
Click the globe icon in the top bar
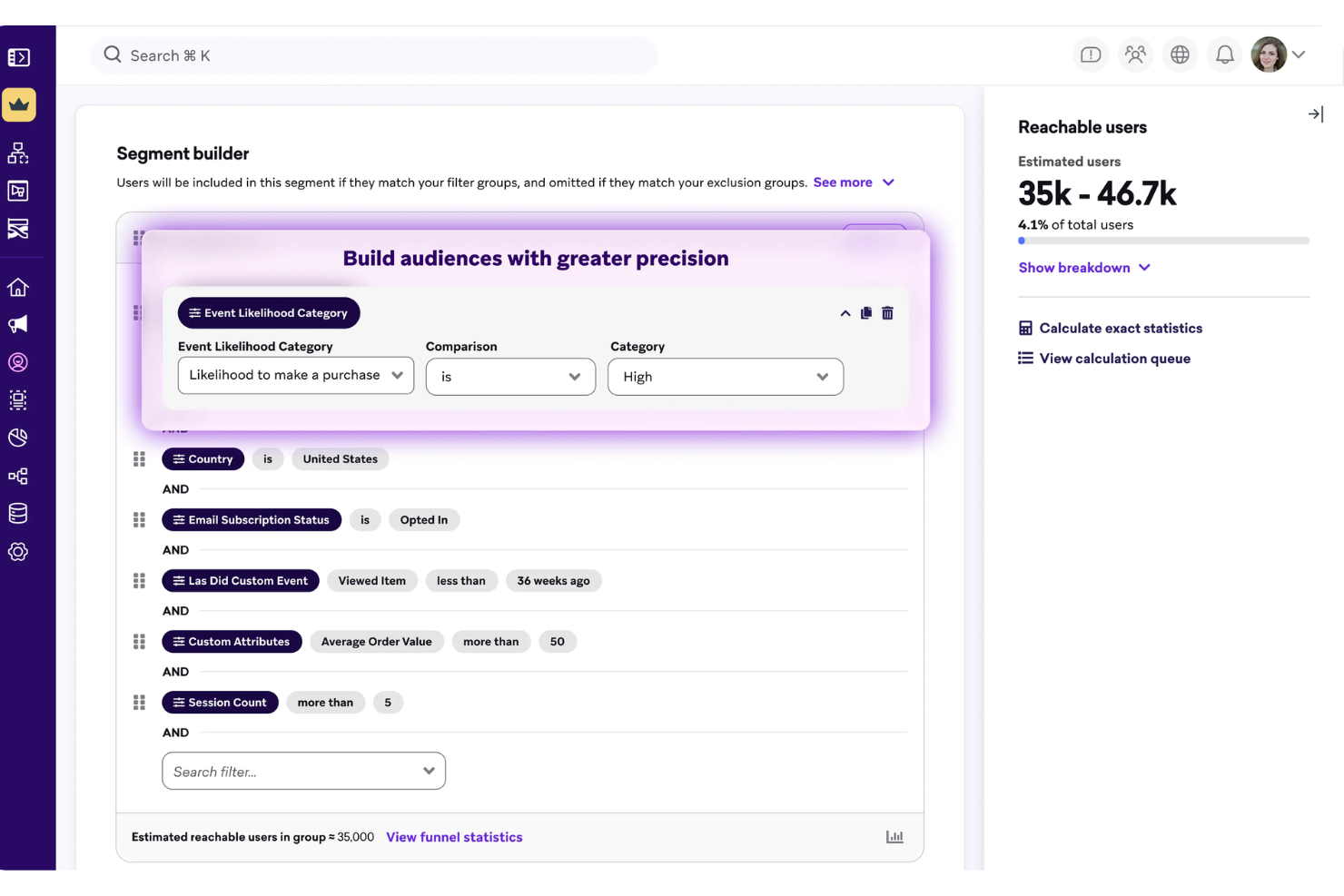click(x=1180, y=54)
